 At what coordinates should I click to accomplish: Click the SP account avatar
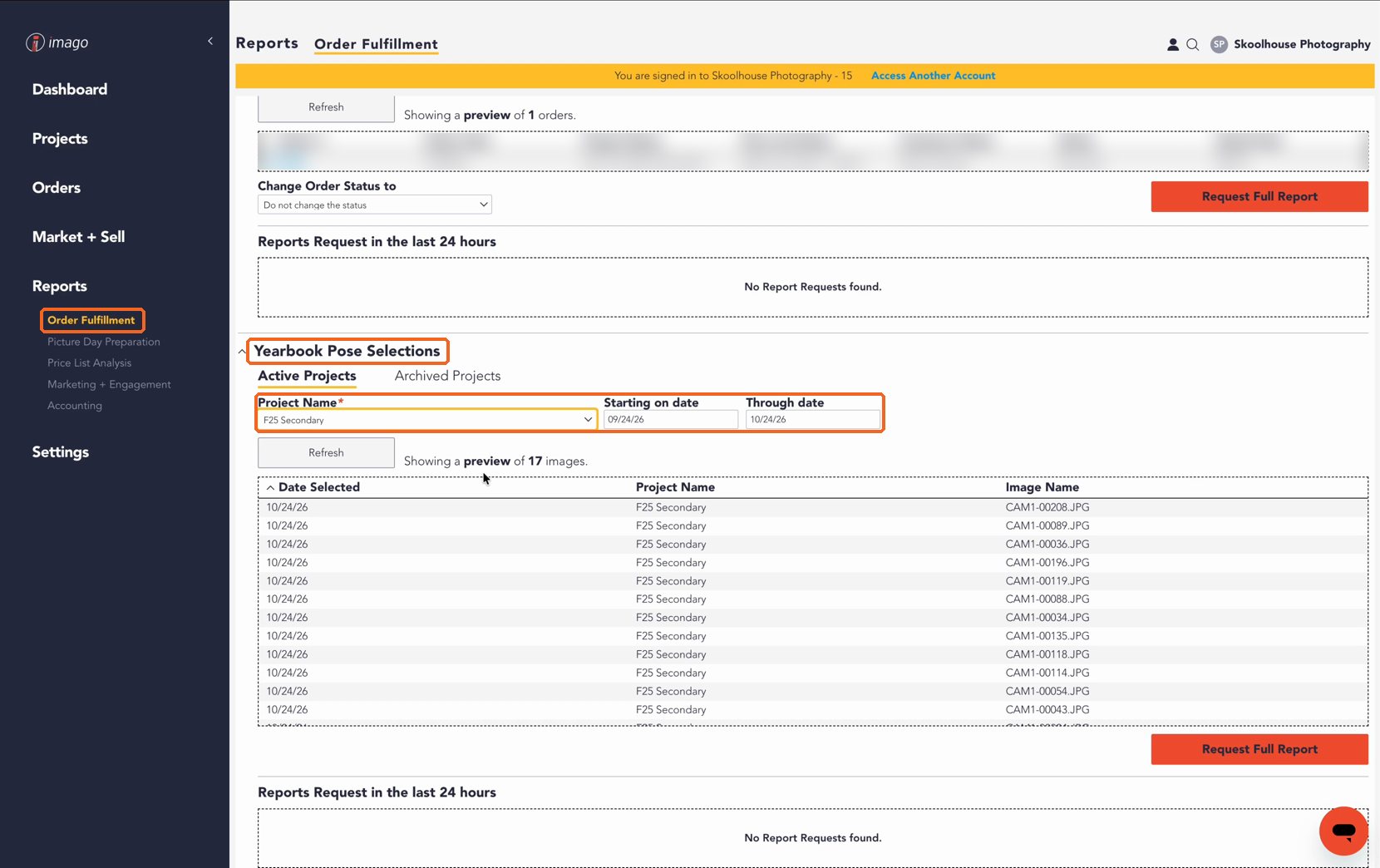click(x=1219, y=45)
